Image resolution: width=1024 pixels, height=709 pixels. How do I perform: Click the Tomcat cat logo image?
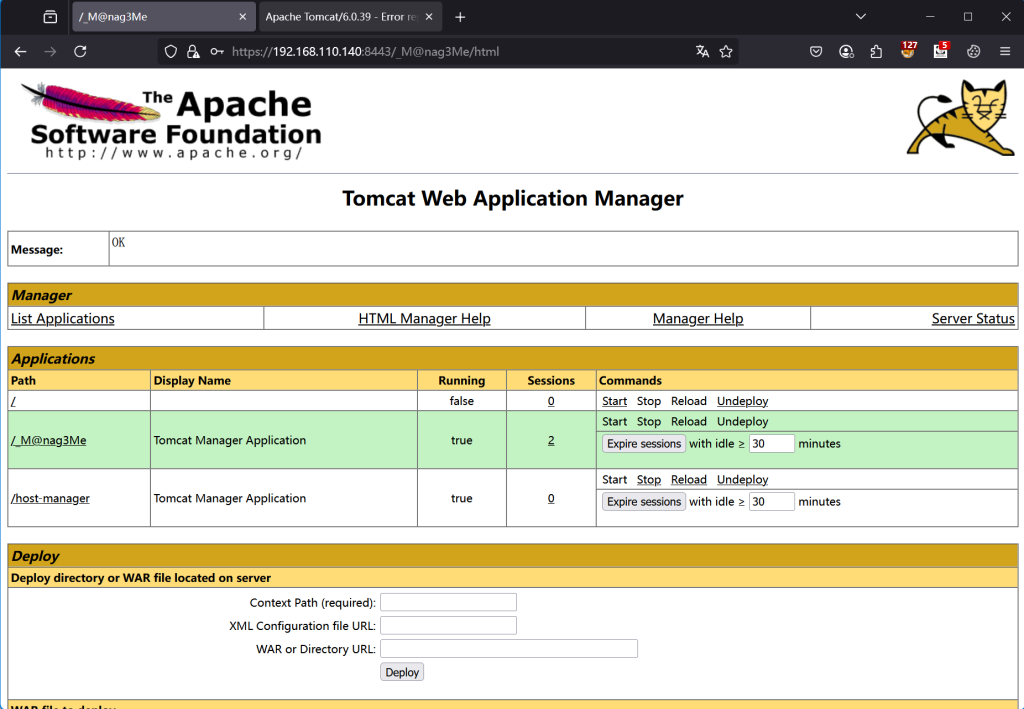click(x=960, y=118)
